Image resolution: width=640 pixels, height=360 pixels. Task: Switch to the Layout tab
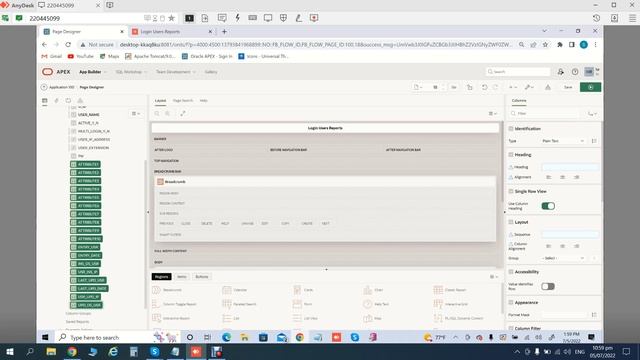pyautogui.click(x=160, y=100)
